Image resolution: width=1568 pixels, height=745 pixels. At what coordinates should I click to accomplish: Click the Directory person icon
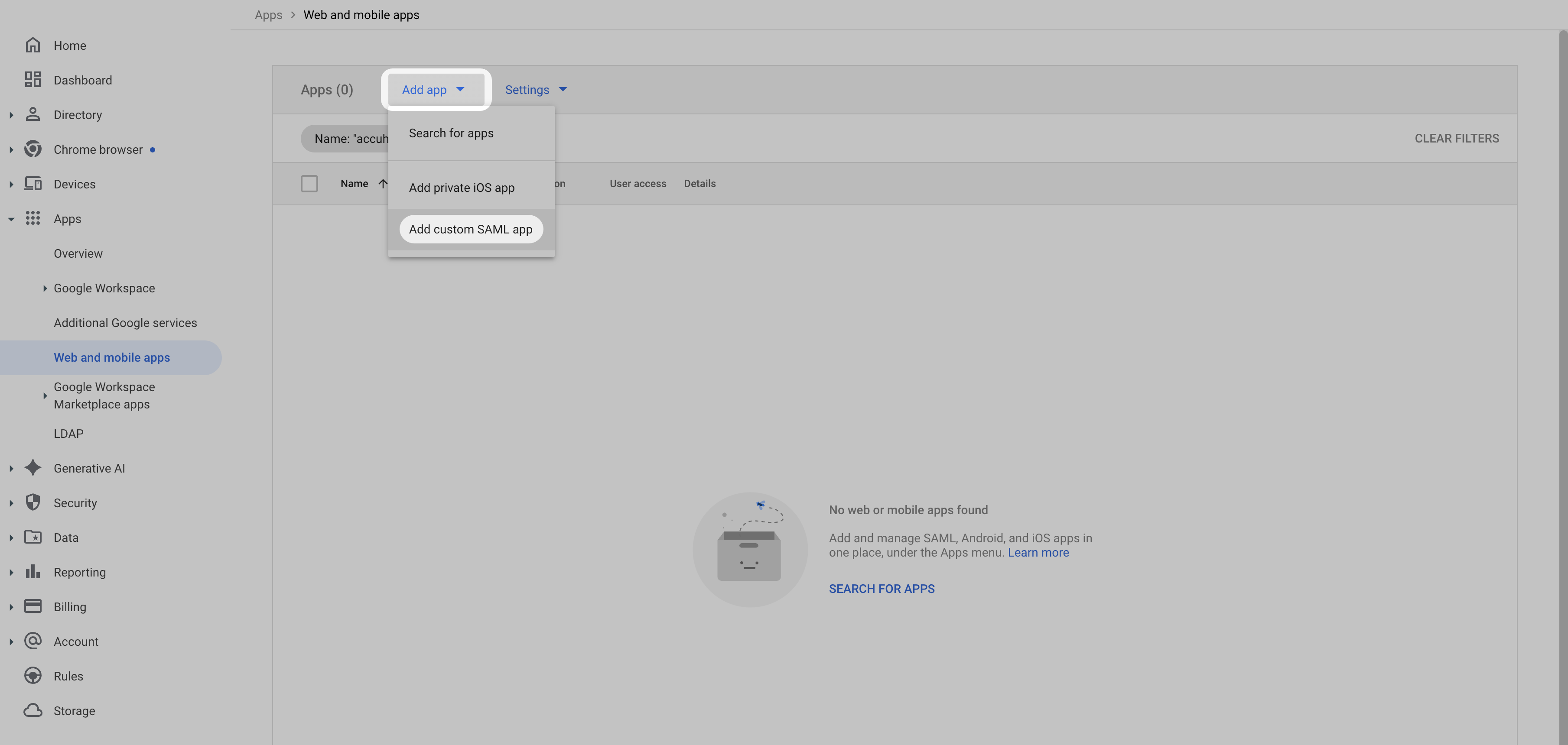coord(33,114)
